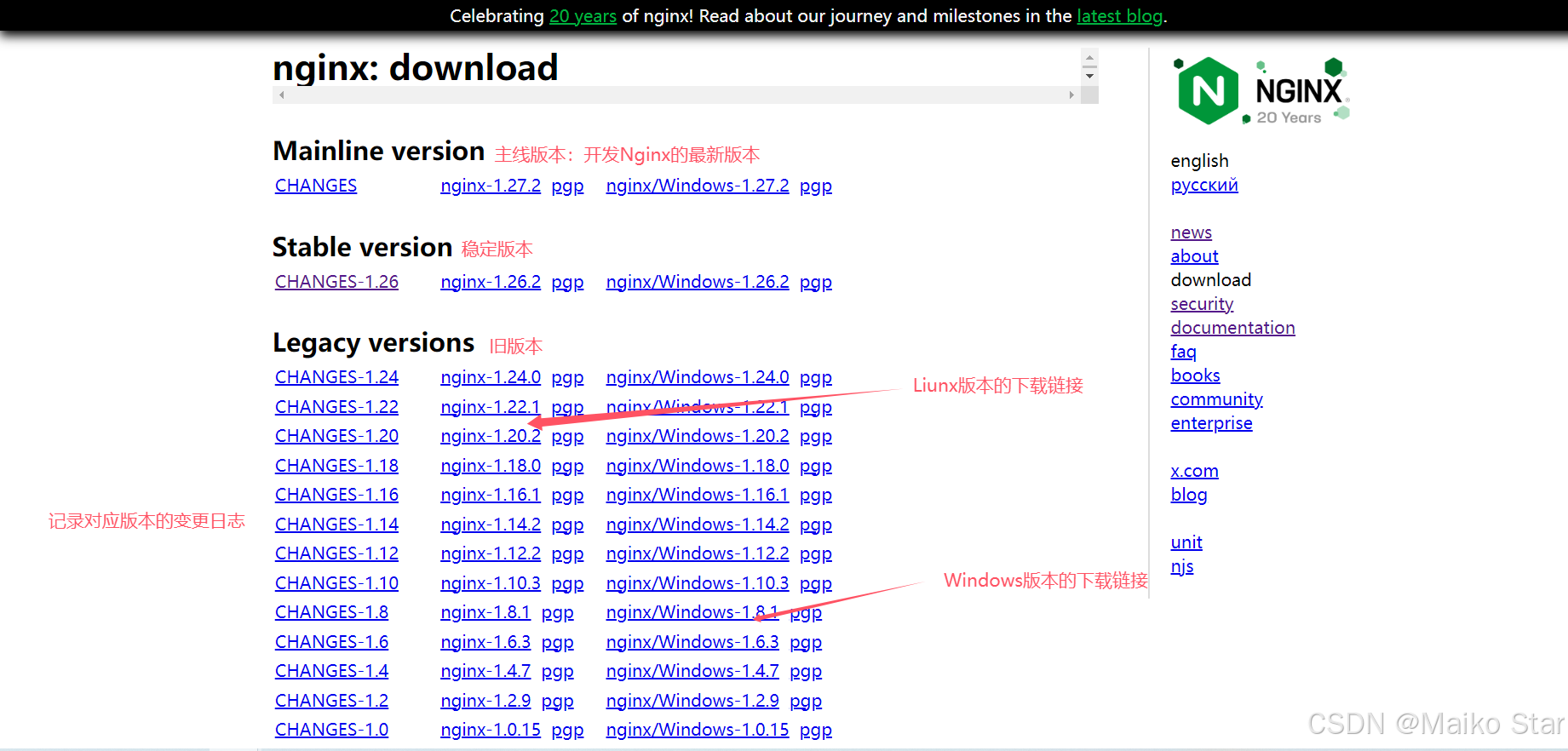Screen dimensions: 1568x751
Task: Open the CHANGES-1.24 link
Action: coord(336,377)
